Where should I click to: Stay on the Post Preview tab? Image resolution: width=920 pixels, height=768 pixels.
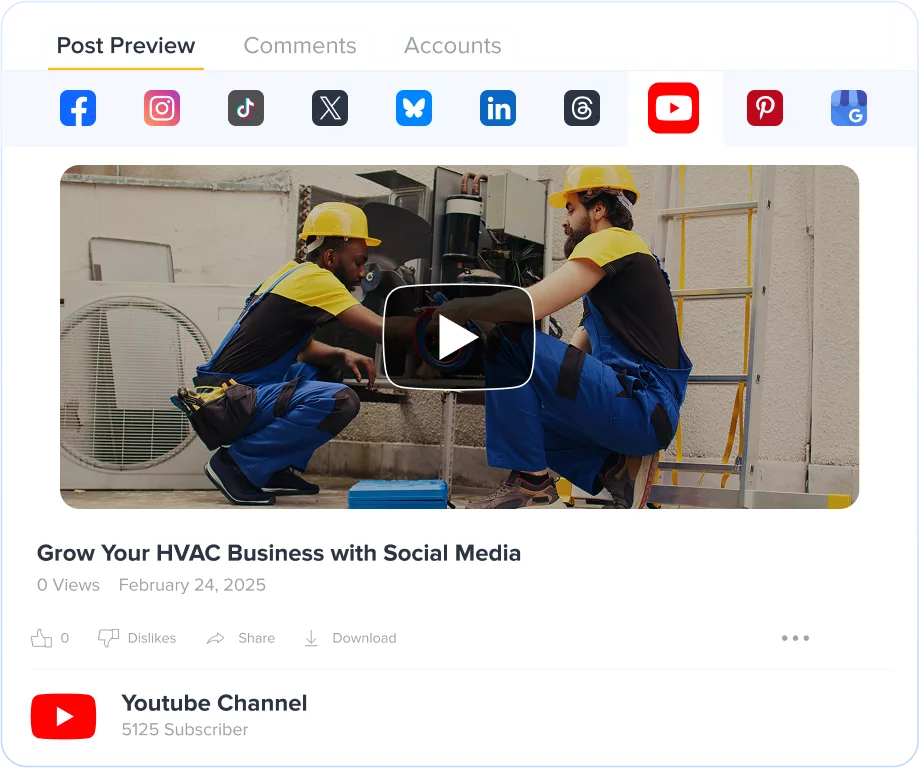(x=125, y=45)
